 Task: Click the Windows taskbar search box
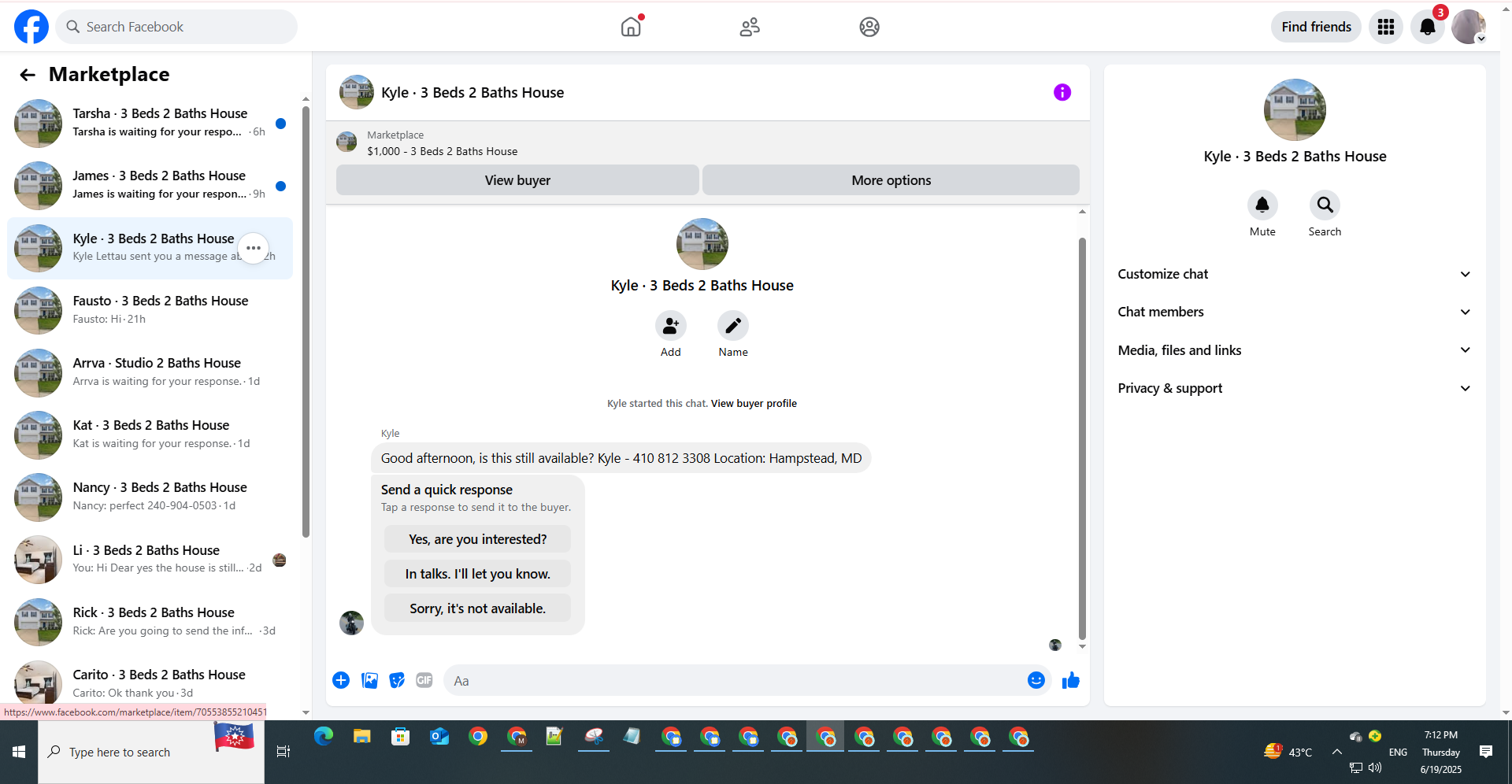click(x=151, y=752)
